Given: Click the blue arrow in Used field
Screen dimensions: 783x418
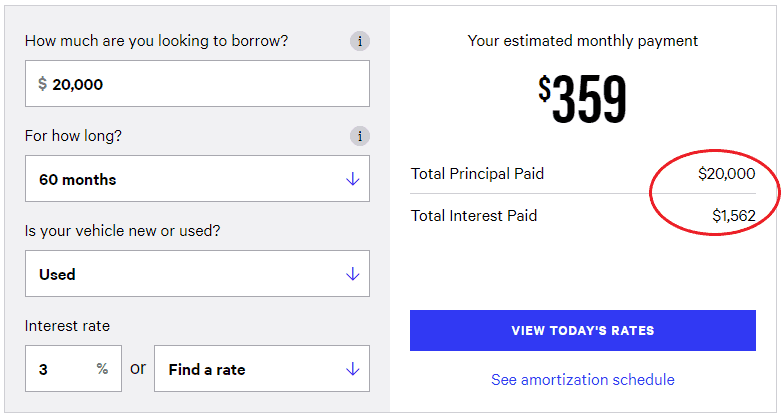Looking at the screenshot, I should click(353, 274).
